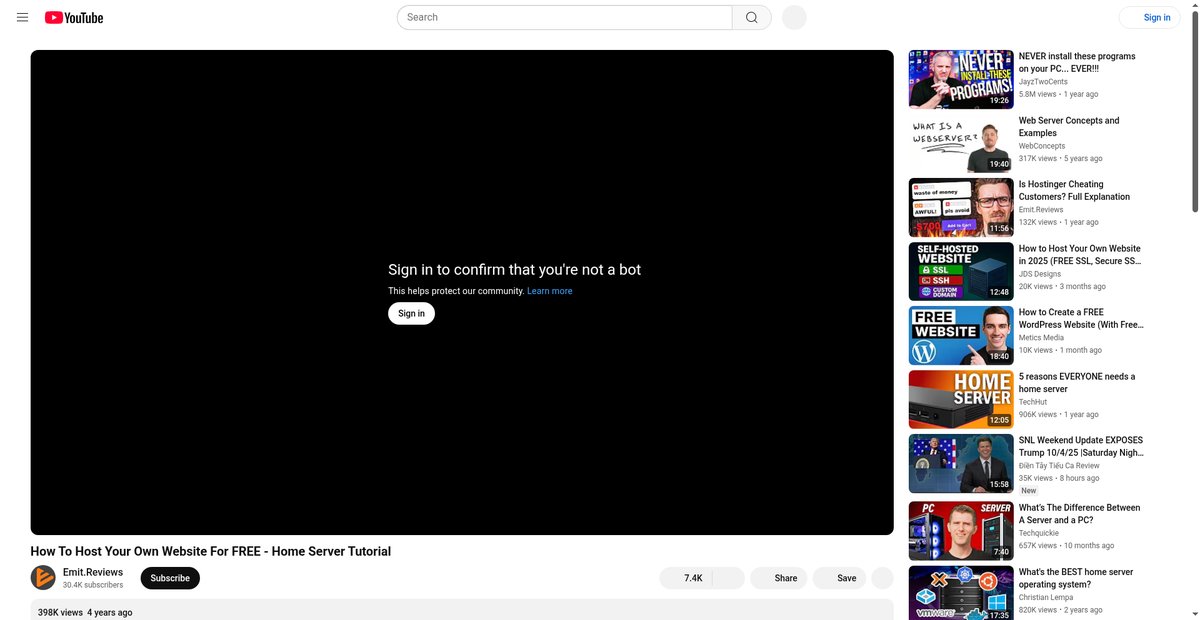Open the Emit.Reviews channel name under the video
The image size is (1200, 620).
click(x=93, y=572)
